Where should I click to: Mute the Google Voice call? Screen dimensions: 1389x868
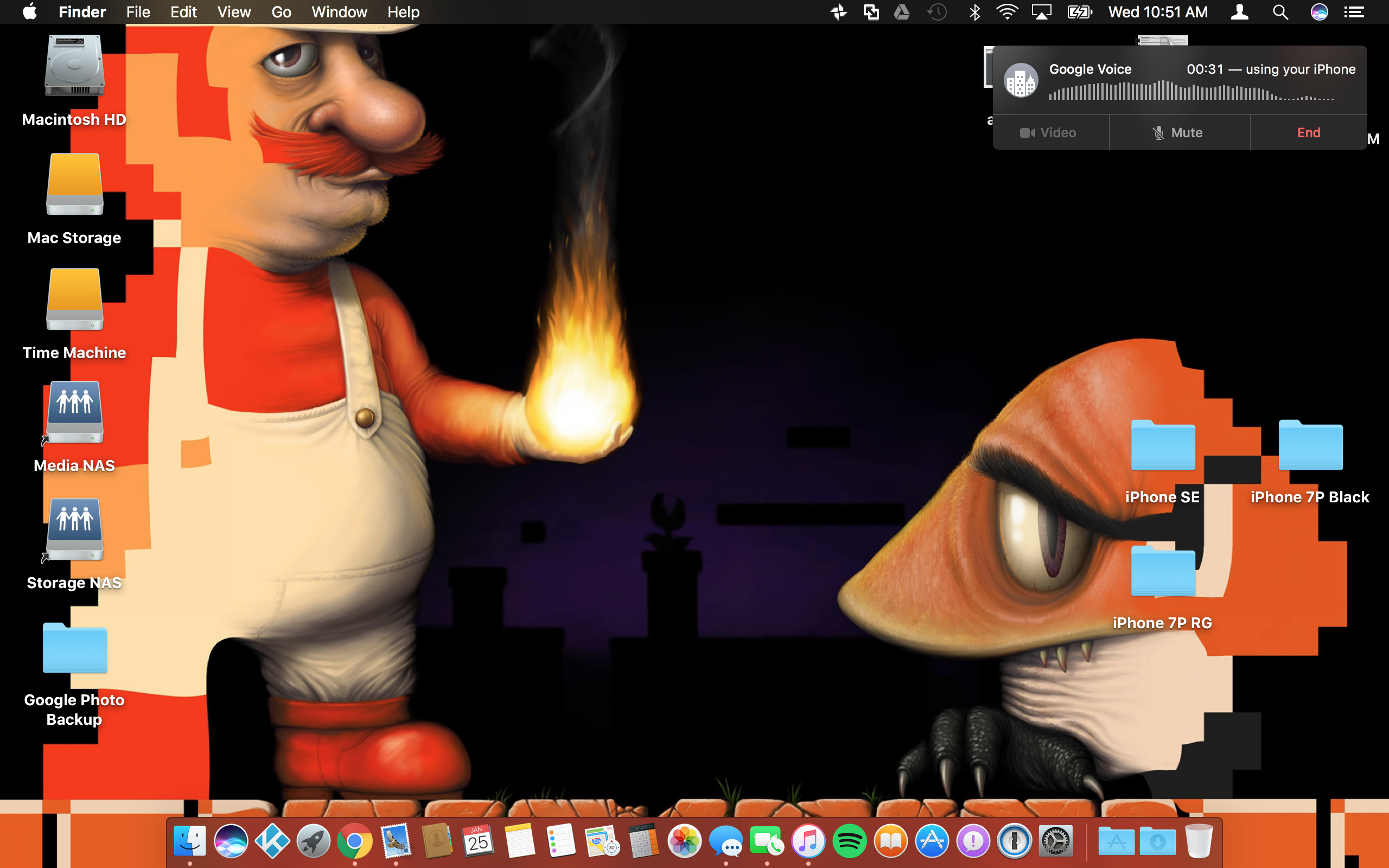(x=1179, y=132)
